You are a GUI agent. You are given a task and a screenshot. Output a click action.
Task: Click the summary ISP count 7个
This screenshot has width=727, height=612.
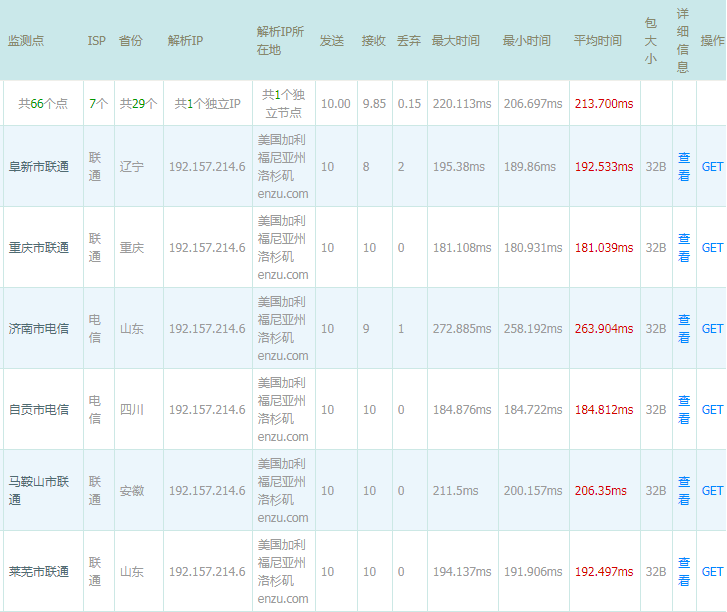(x=99, y=104)
